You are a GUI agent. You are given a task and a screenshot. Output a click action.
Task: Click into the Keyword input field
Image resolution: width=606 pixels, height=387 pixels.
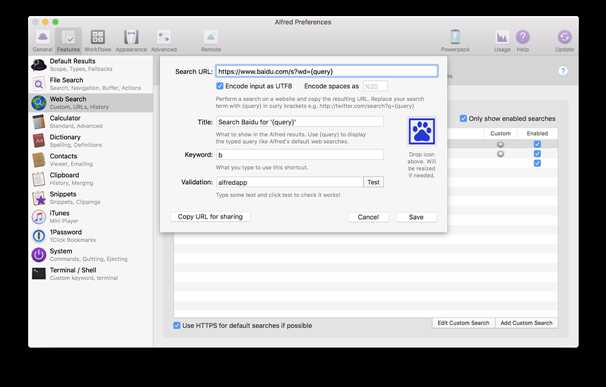coord(300,155)
